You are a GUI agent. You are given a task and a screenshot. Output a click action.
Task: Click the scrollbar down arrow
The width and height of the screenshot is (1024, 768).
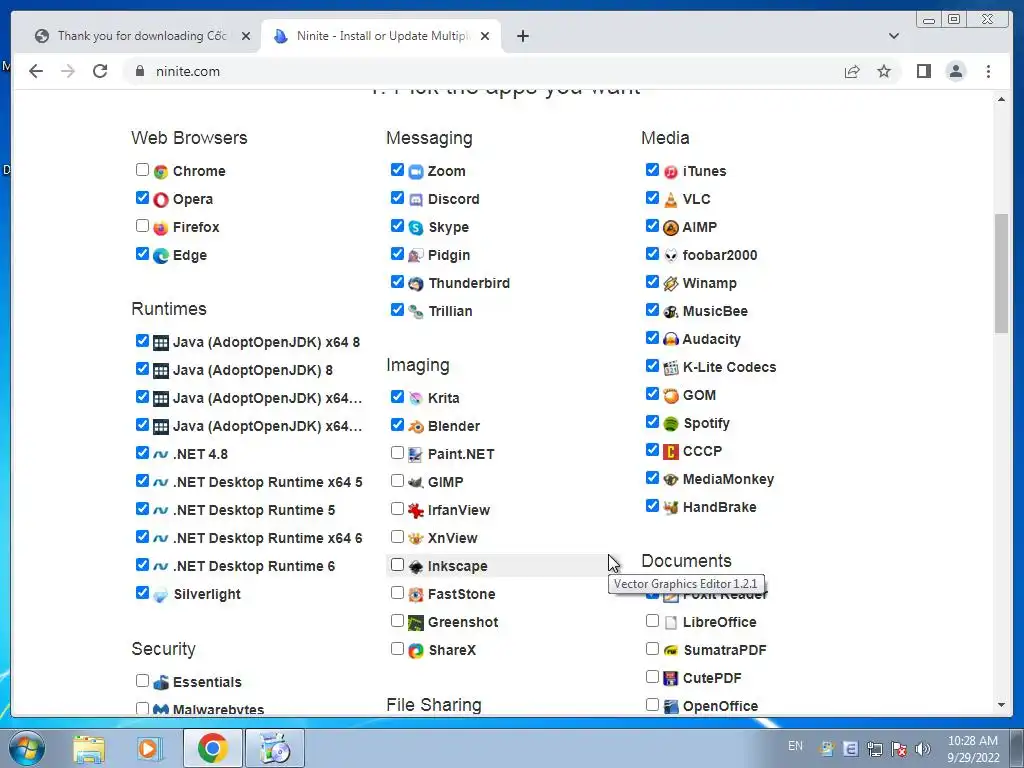[x=1001, y=705]
